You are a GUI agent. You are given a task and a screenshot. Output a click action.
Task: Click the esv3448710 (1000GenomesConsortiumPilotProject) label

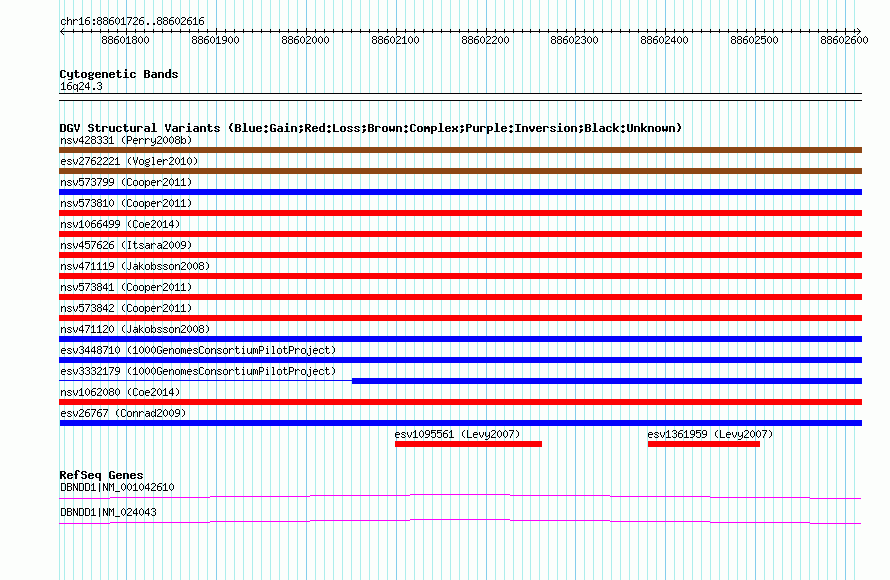click(198, 350)
